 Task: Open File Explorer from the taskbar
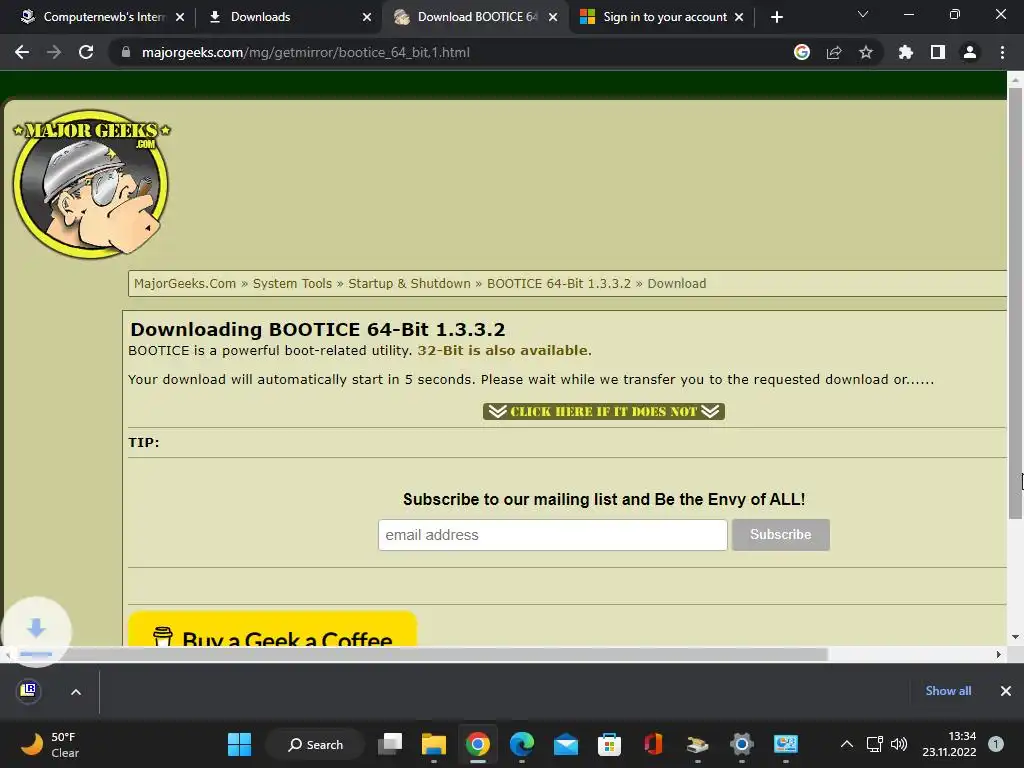[434, 744]
